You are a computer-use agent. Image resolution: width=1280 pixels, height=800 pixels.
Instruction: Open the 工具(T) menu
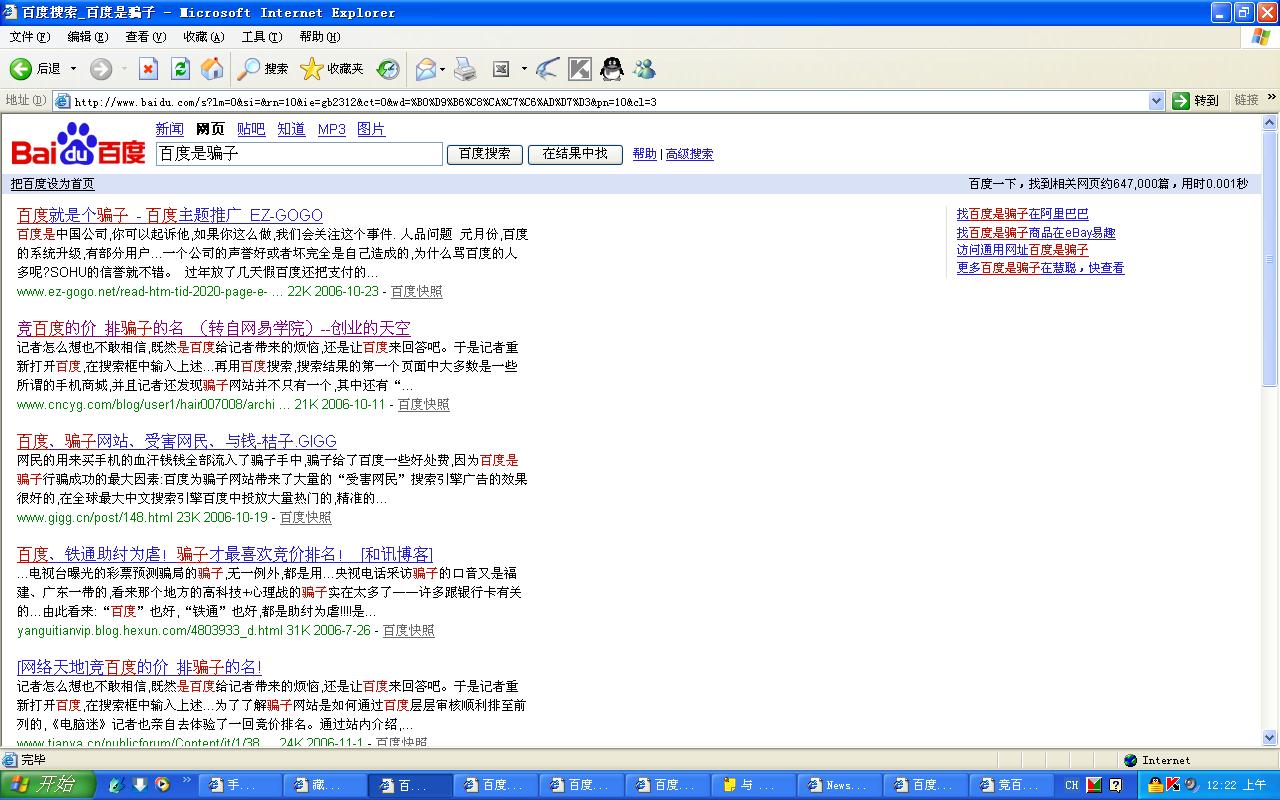[x=262, y=37]
